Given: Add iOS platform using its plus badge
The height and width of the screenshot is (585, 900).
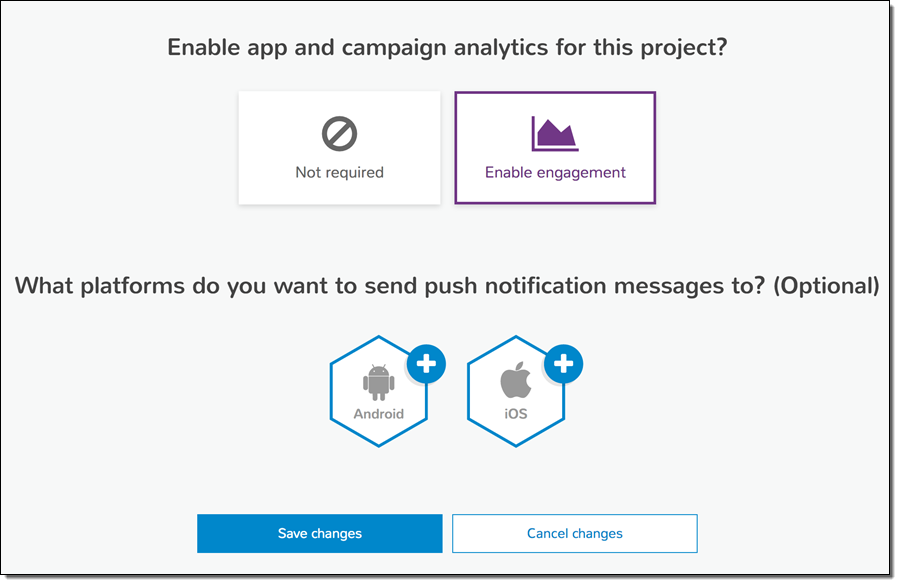Looking at the screenshot, I should pyautogui.click(x=564, y=363).
